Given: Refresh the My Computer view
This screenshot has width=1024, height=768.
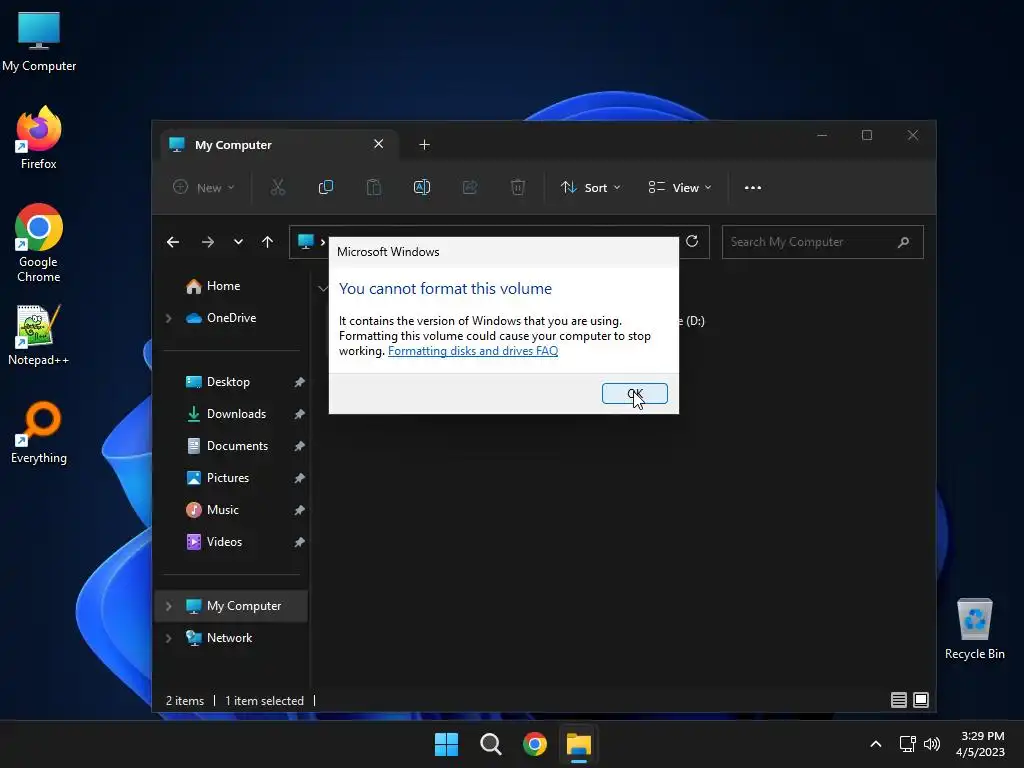Looking at the screenshot, I should click(x=692, y=242).
